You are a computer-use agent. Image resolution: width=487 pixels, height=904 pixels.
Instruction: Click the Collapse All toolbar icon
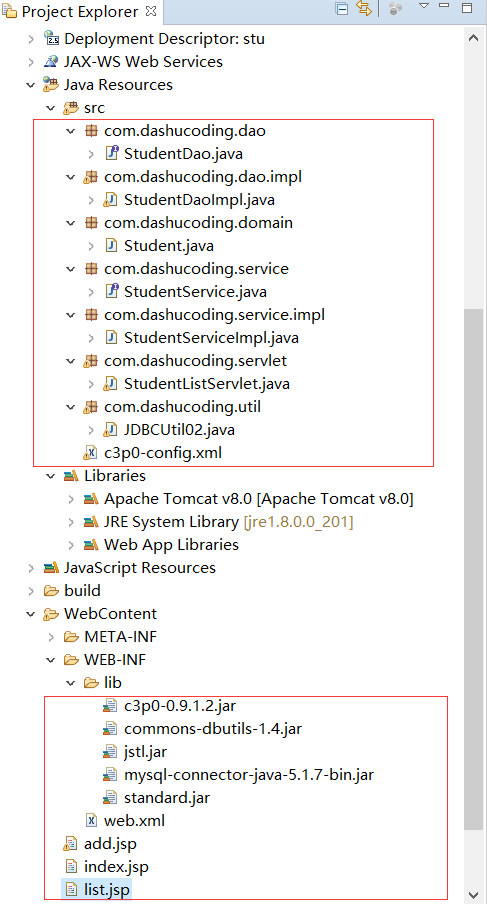pos(342,9)
